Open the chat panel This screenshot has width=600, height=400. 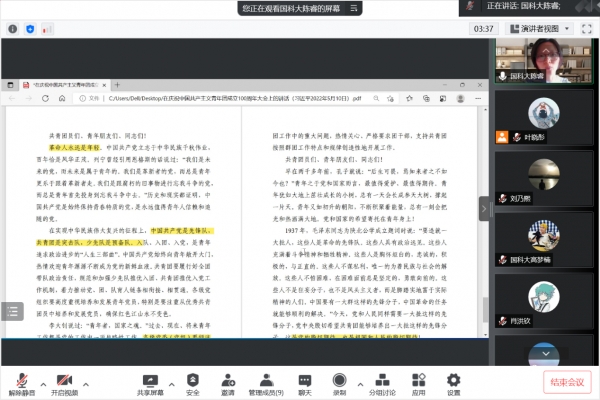[x=305, y=384]
